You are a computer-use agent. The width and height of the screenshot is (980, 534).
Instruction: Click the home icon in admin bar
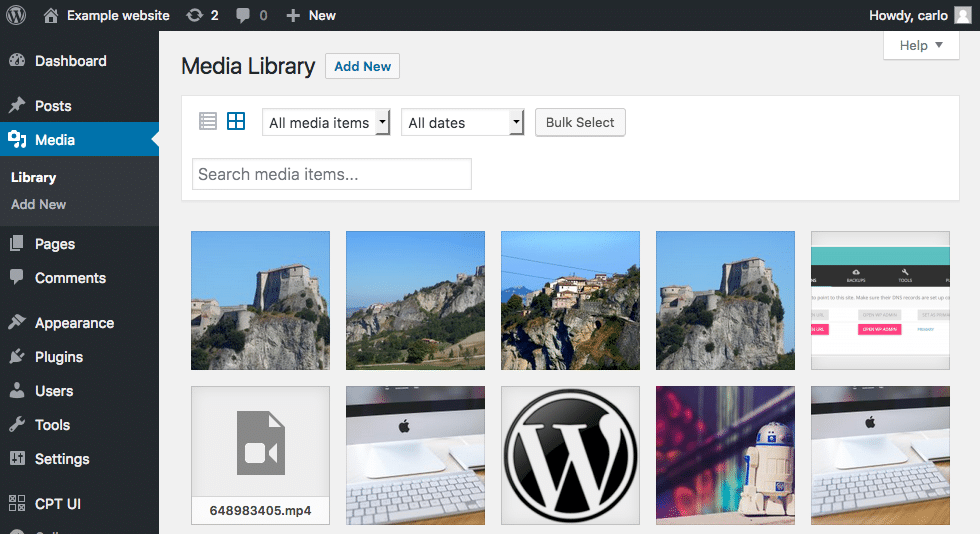(51, 15)
